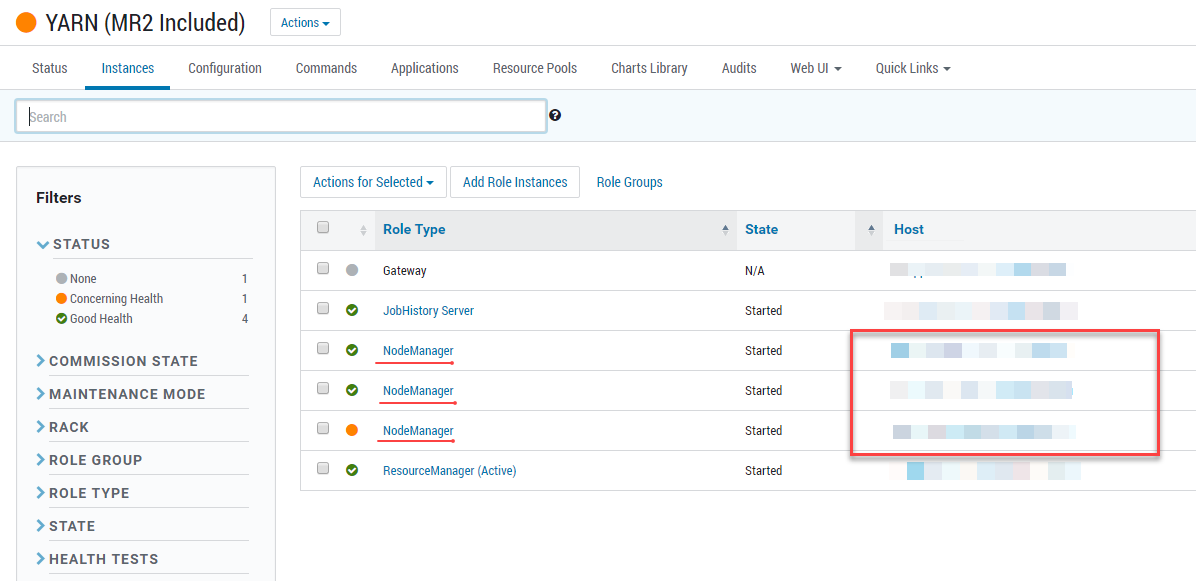Click the orange YARN service health icon
This screenshot has width=1196, height=581.
click(x=26, y=23)
